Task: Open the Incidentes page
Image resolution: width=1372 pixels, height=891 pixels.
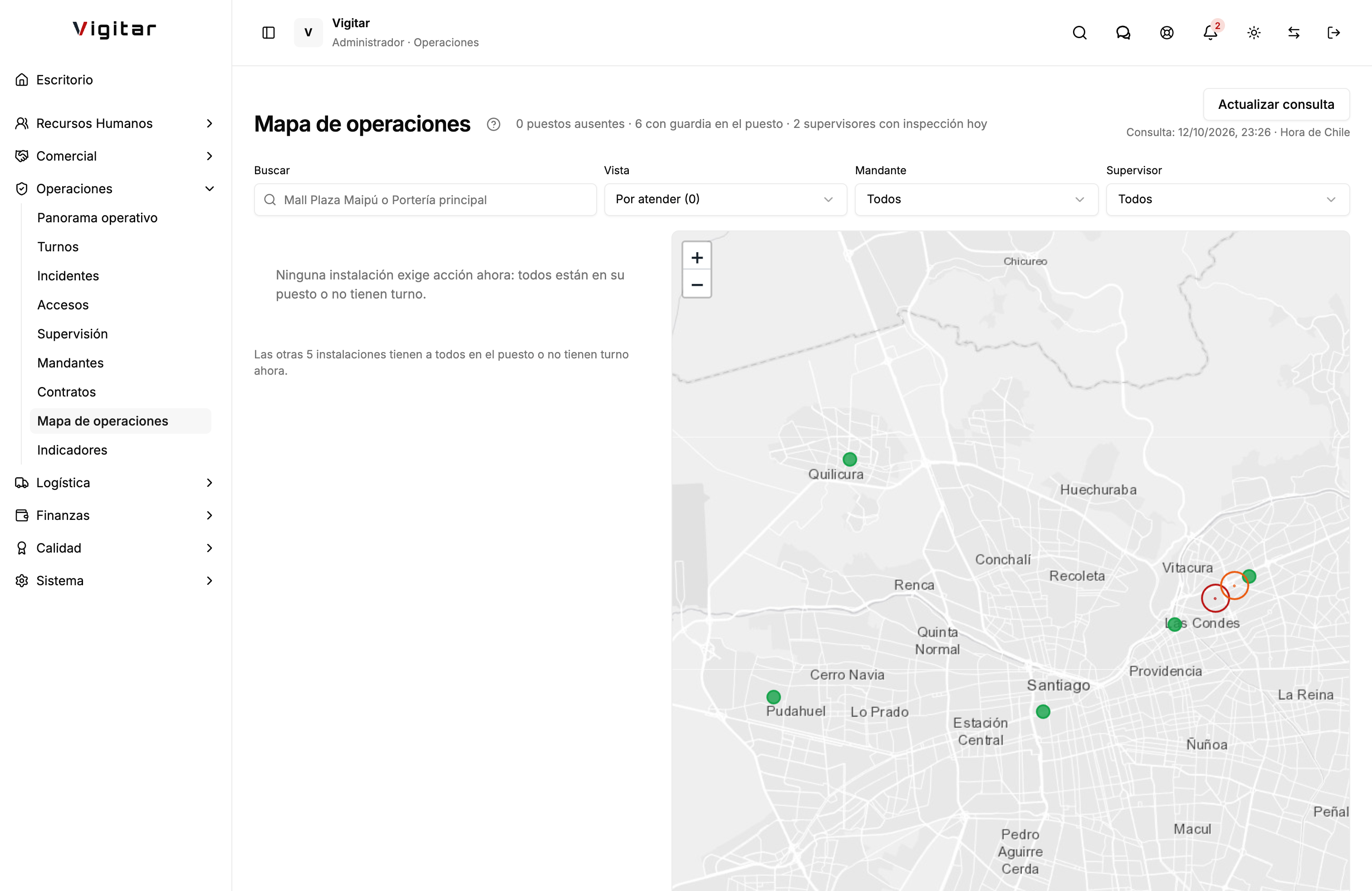Action: tap(121, 276)
